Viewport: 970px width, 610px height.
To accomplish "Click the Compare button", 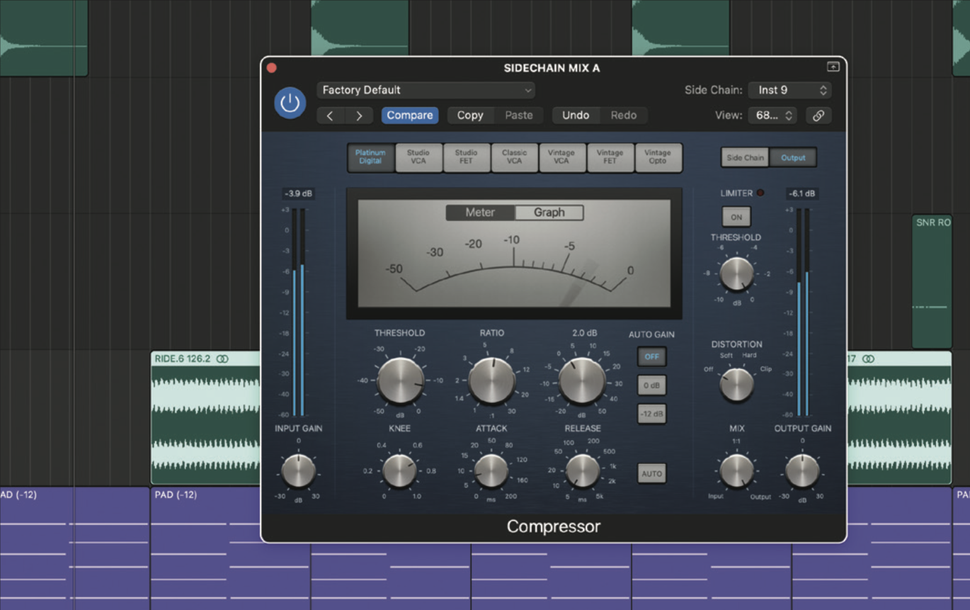I will click(409, 115).
